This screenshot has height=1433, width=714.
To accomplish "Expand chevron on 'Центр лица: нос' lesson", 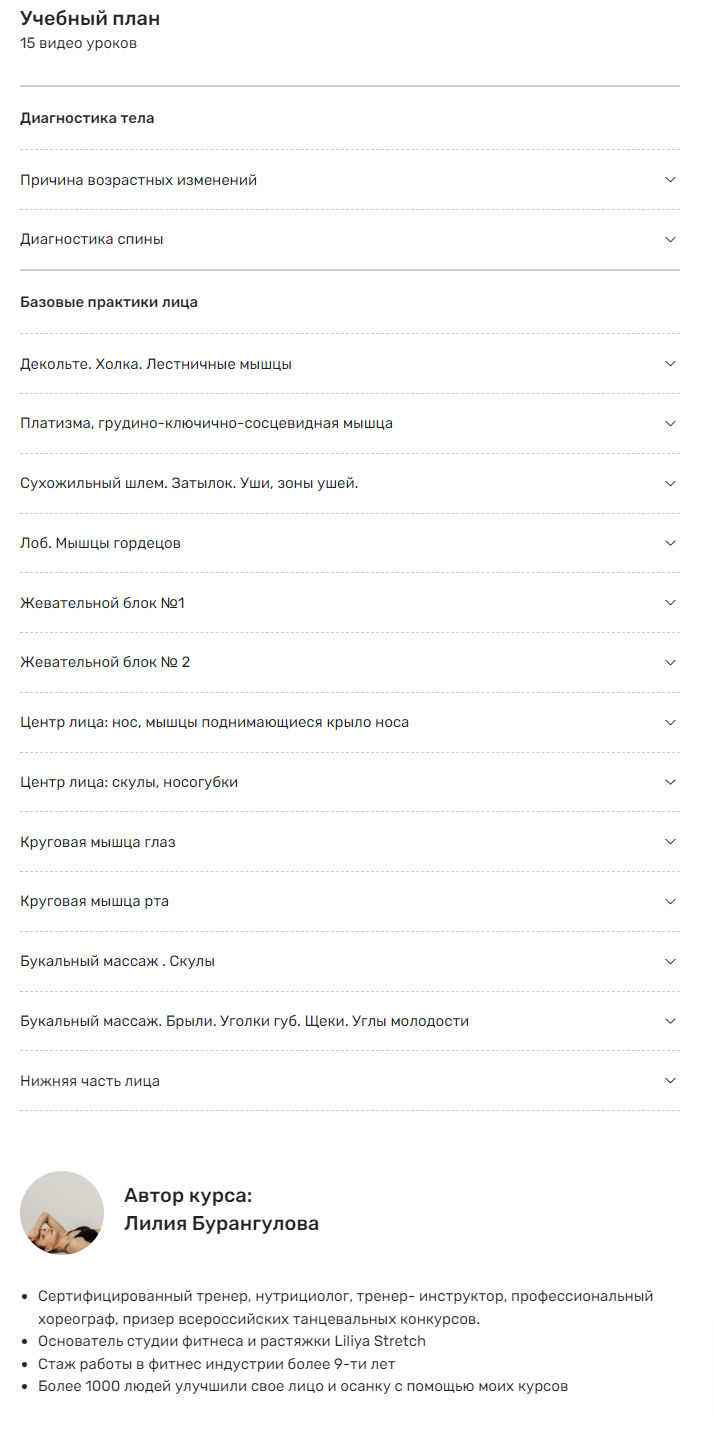I will point(670,722).
